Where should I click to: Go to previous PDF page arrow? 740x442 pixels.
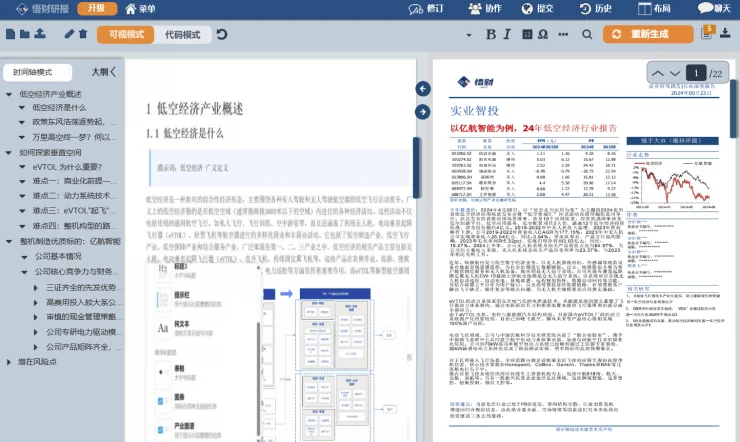coord(657,73)
